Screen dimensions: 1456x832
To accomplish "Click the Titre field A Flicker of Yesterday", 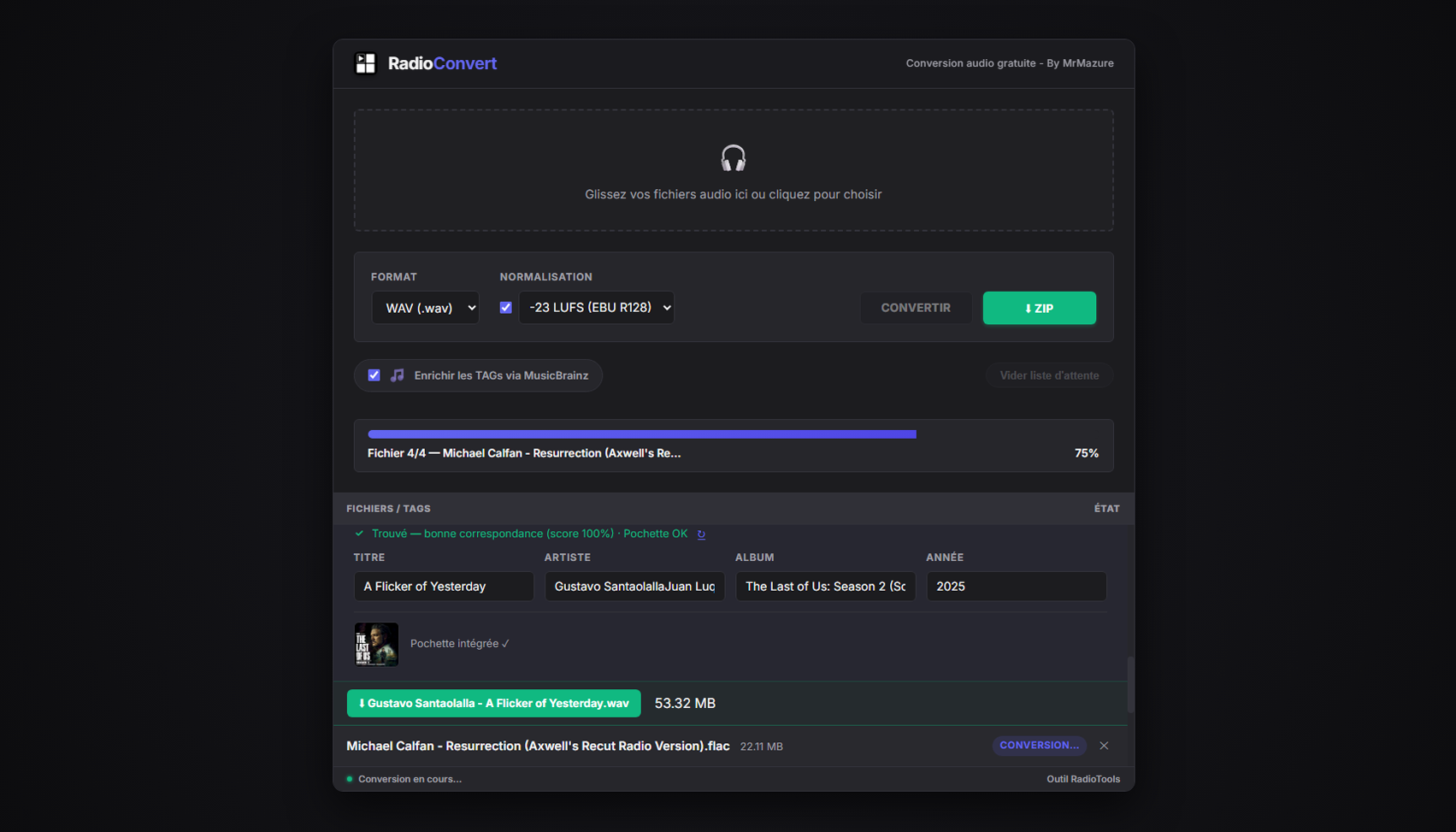I will (444, 587).
